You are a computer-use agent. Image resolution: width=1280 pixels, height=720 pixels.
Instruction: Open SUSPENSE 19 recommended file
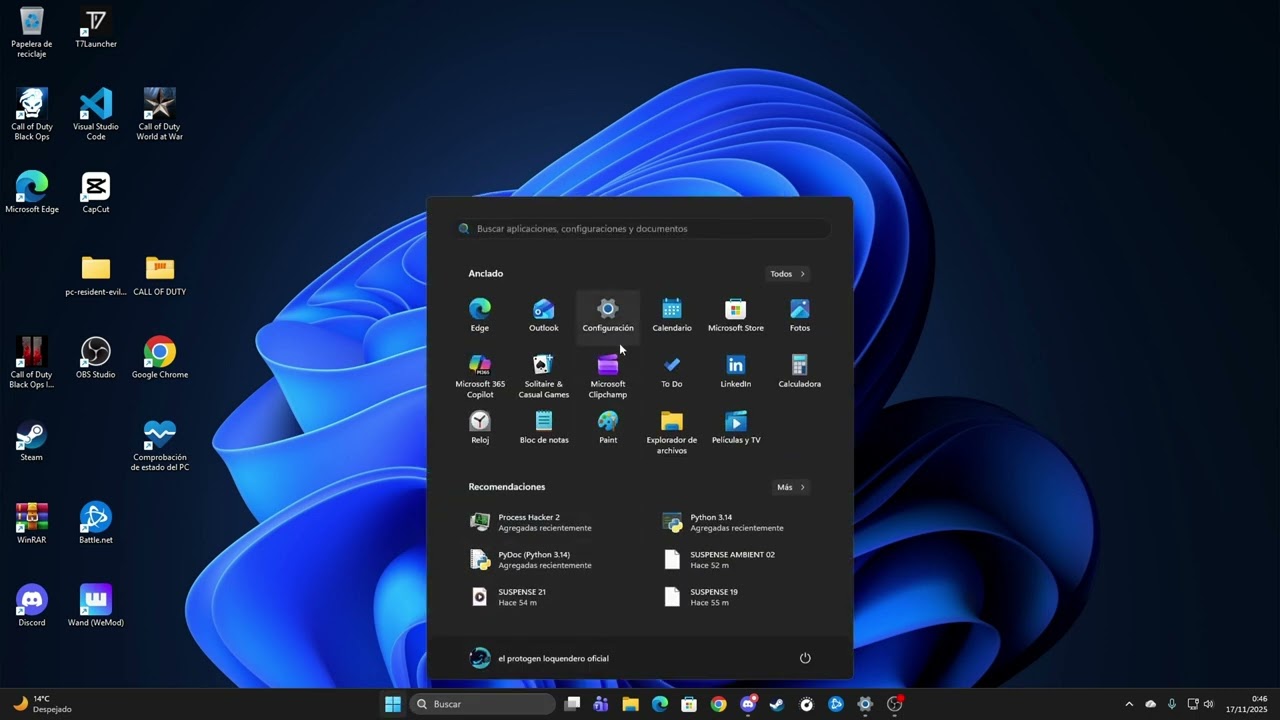(x=737, y=597)
